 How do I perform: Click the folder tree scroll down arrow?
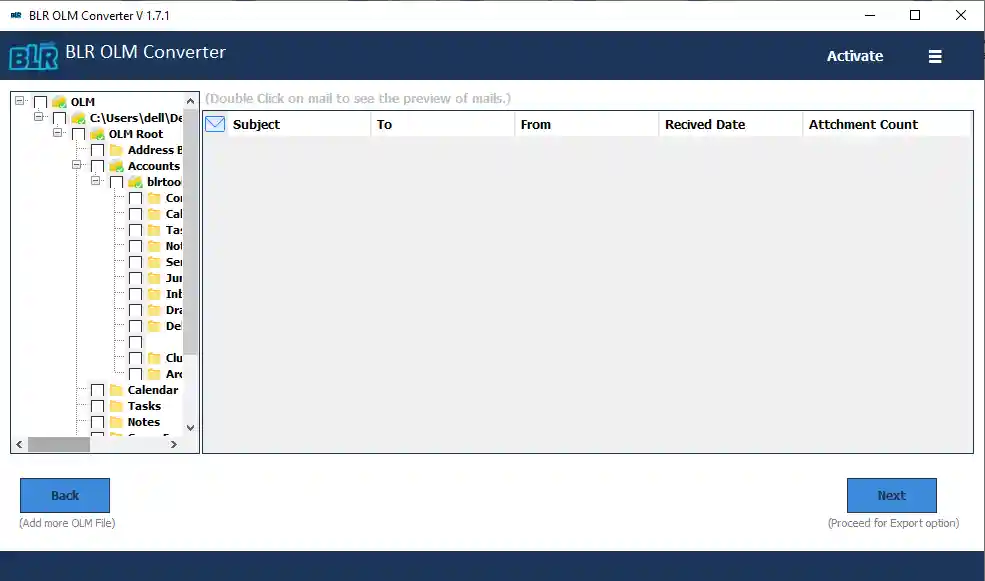click(191, 427)
